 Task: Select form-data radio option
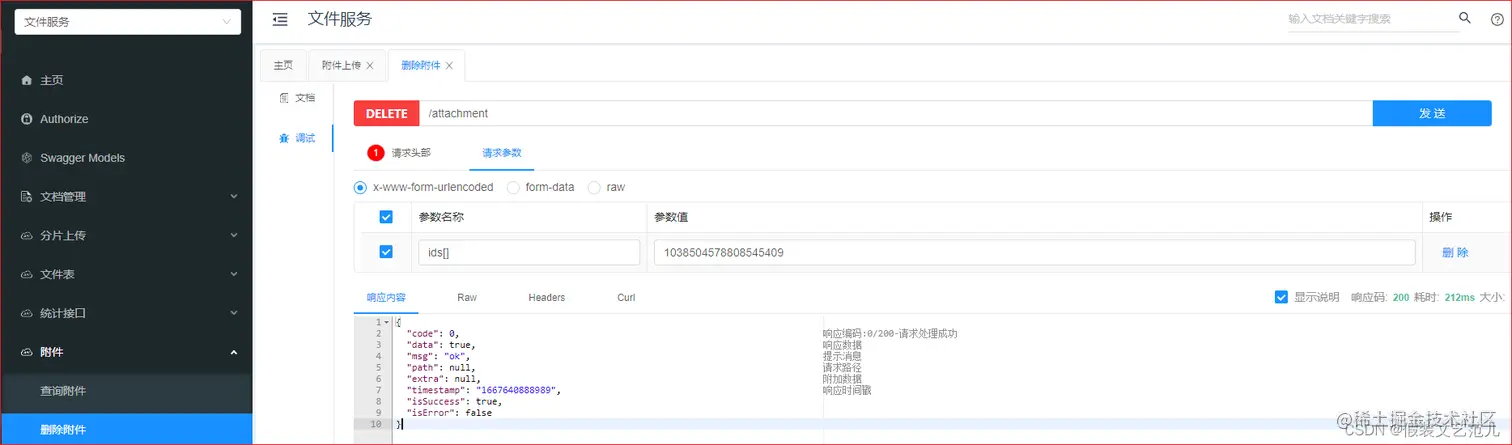pos(514,187)
